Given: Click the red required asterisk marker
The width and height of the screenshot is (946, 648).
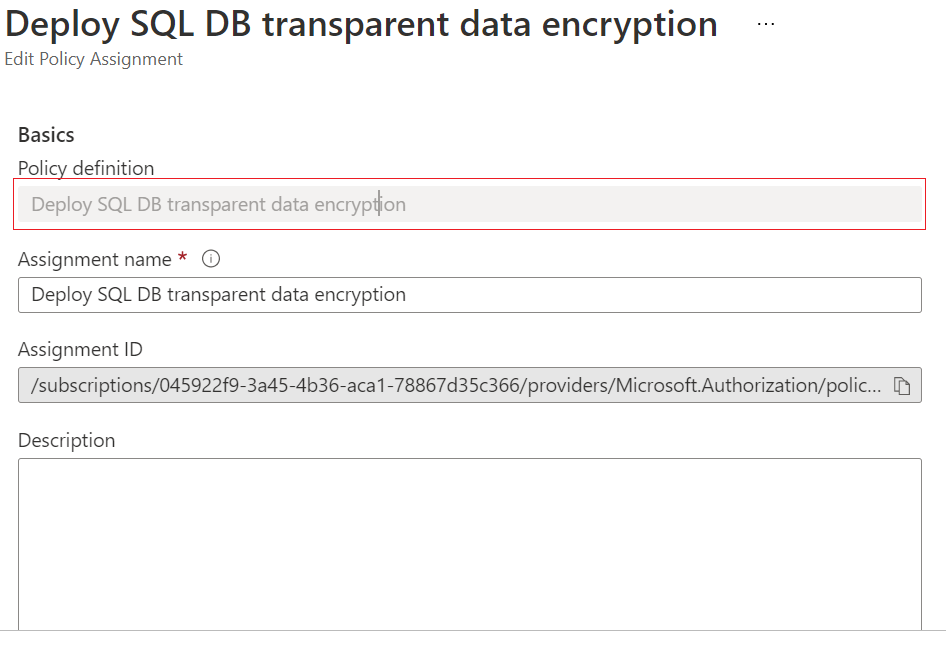Looking at the screenshot, I should pyautogui.click(x=182, y=257).
